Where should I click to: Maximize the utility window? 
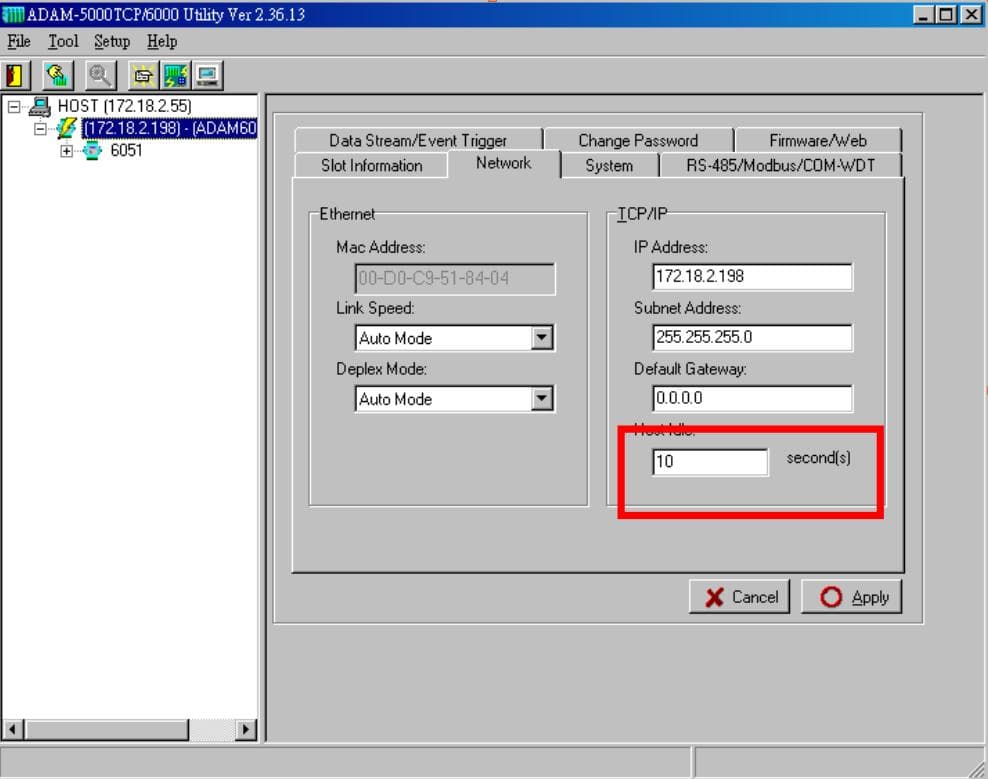click(946, 14)
